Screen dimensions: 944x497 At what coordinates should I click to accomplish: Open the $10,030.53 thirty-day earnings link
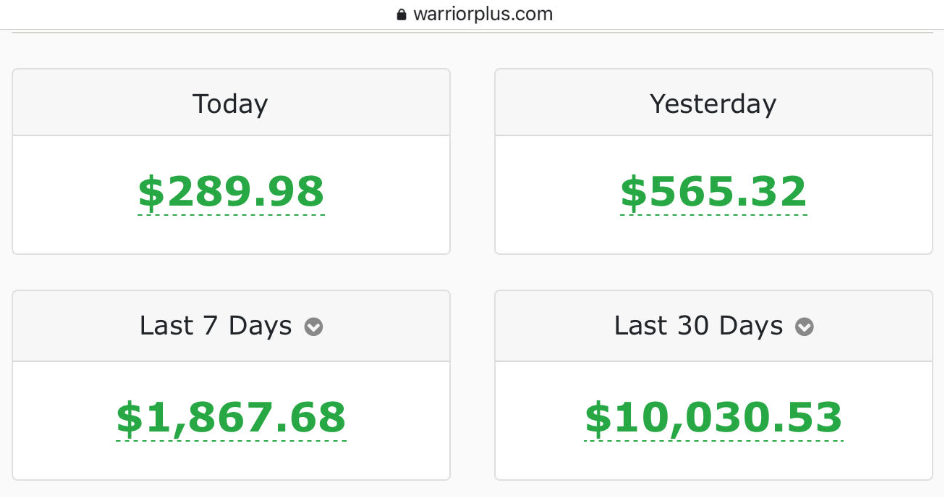[713, 418]
